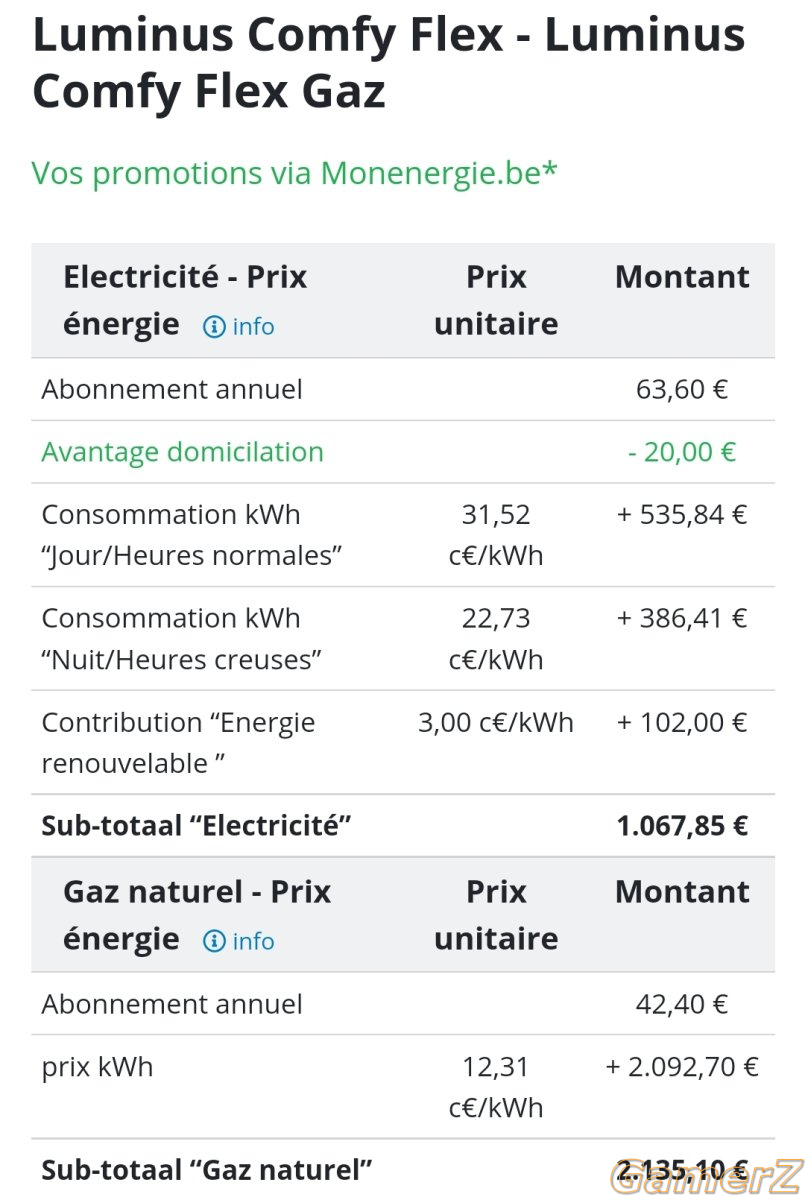Select the green Avantage domicilation row label
The width and height of the screenshot is (805, 1200).
(182, 452)
